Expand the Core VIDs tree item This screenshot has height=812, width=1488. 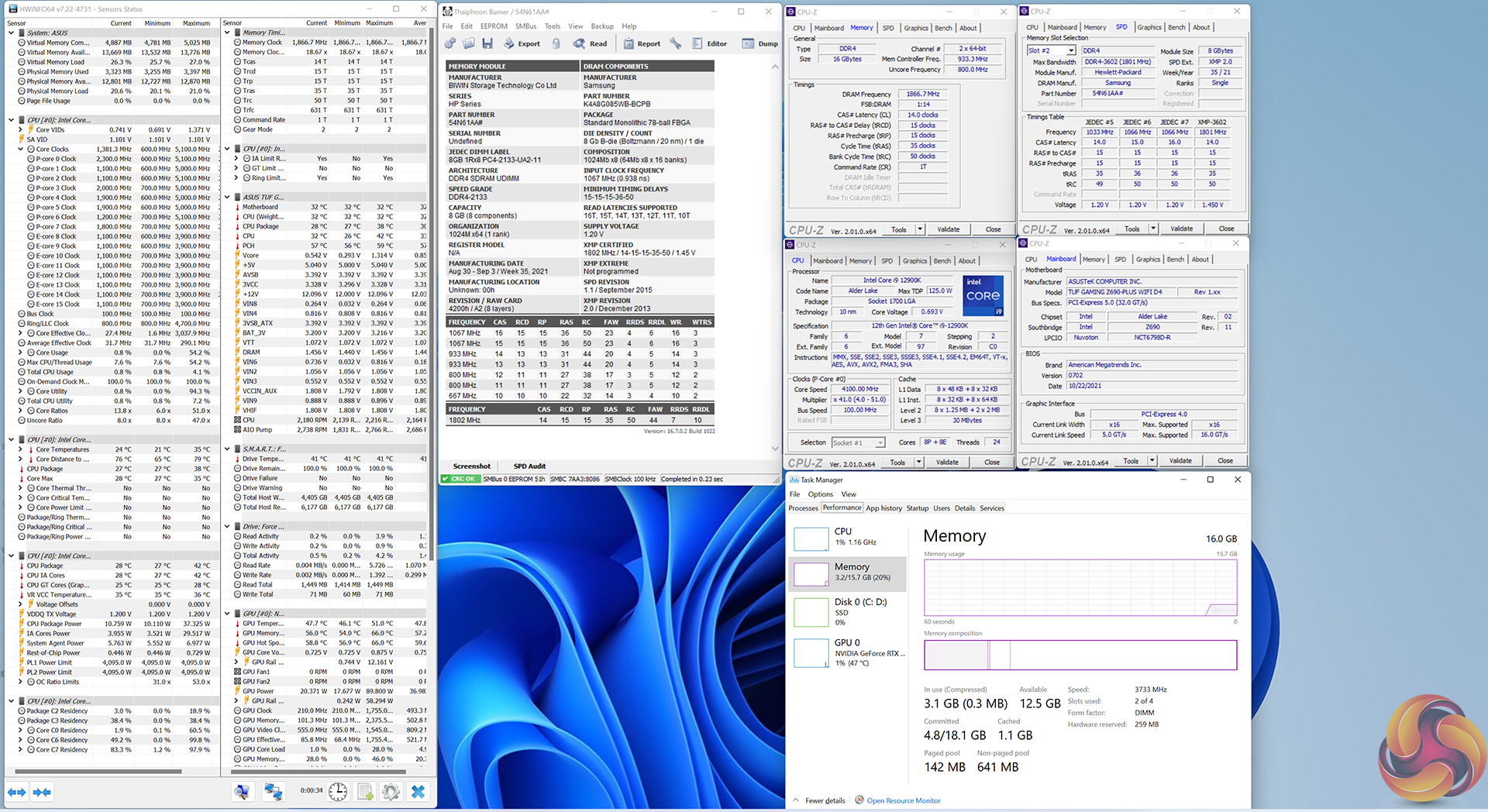click(21, 130)
